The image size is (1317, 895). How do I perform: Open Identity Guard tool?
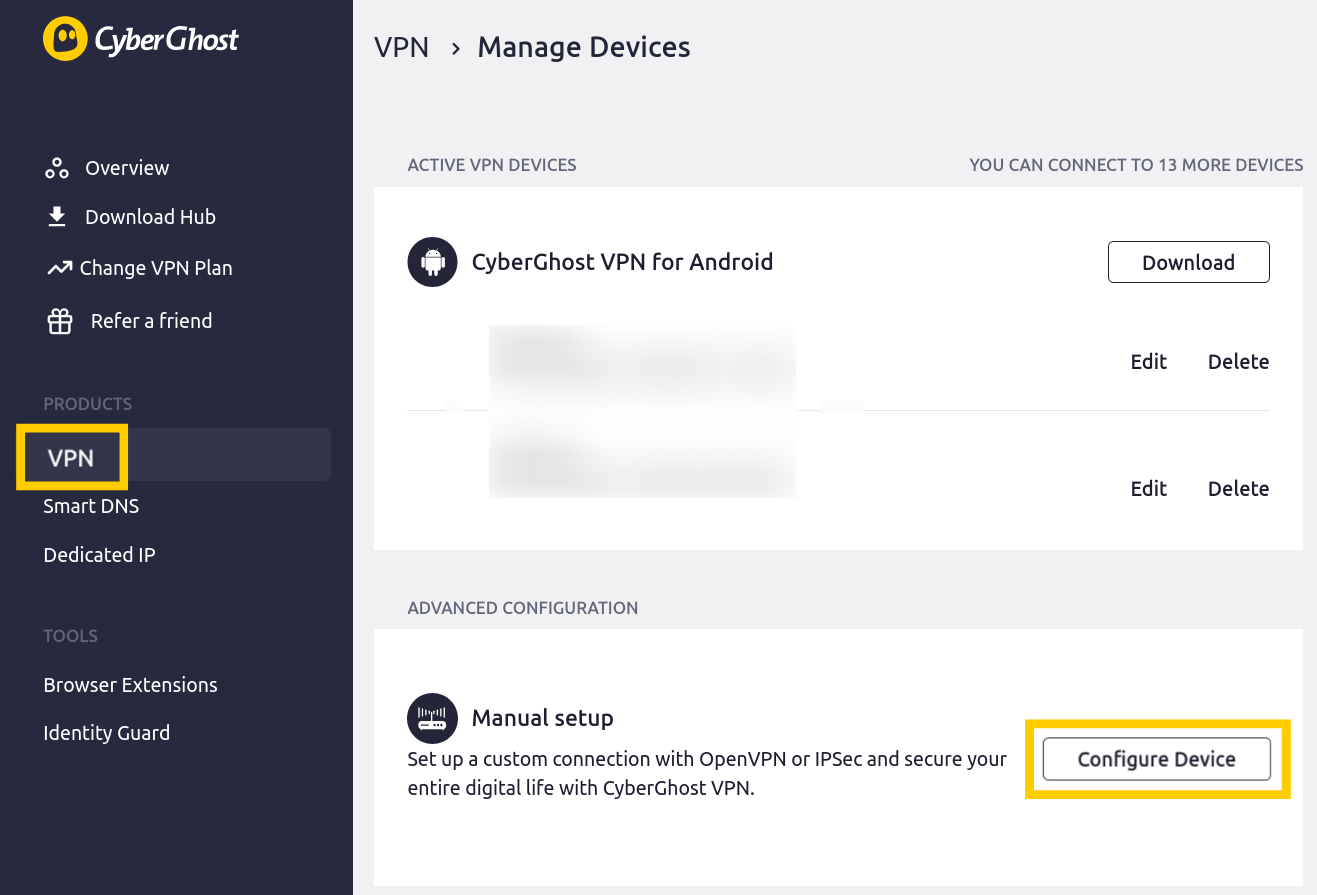pyautogui.click(x=106, y=733)
